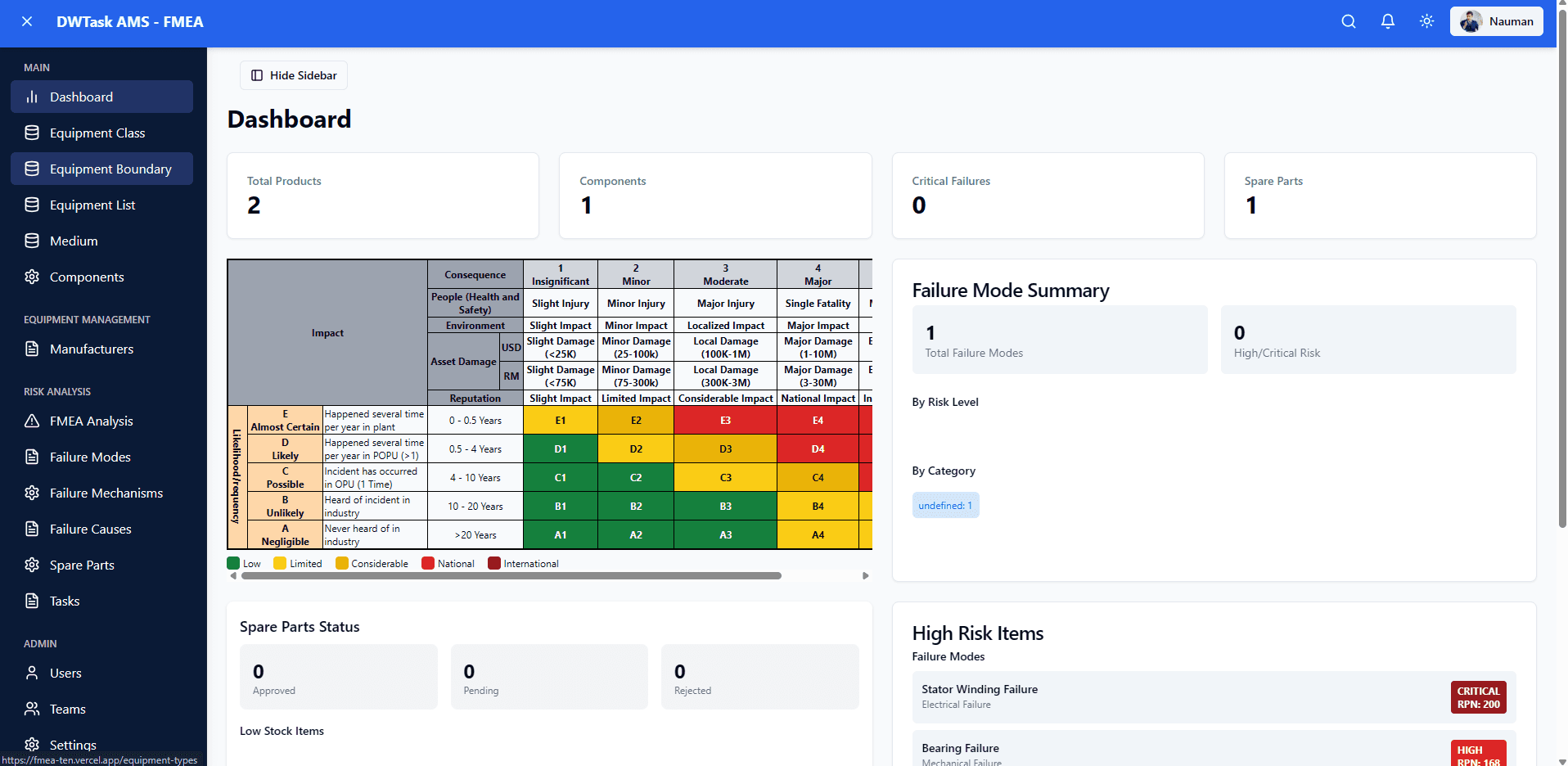Check alerts via the notification bell icon
Screen dimensions: 1568x766
pyautogui.click(x=1387, y=21)
